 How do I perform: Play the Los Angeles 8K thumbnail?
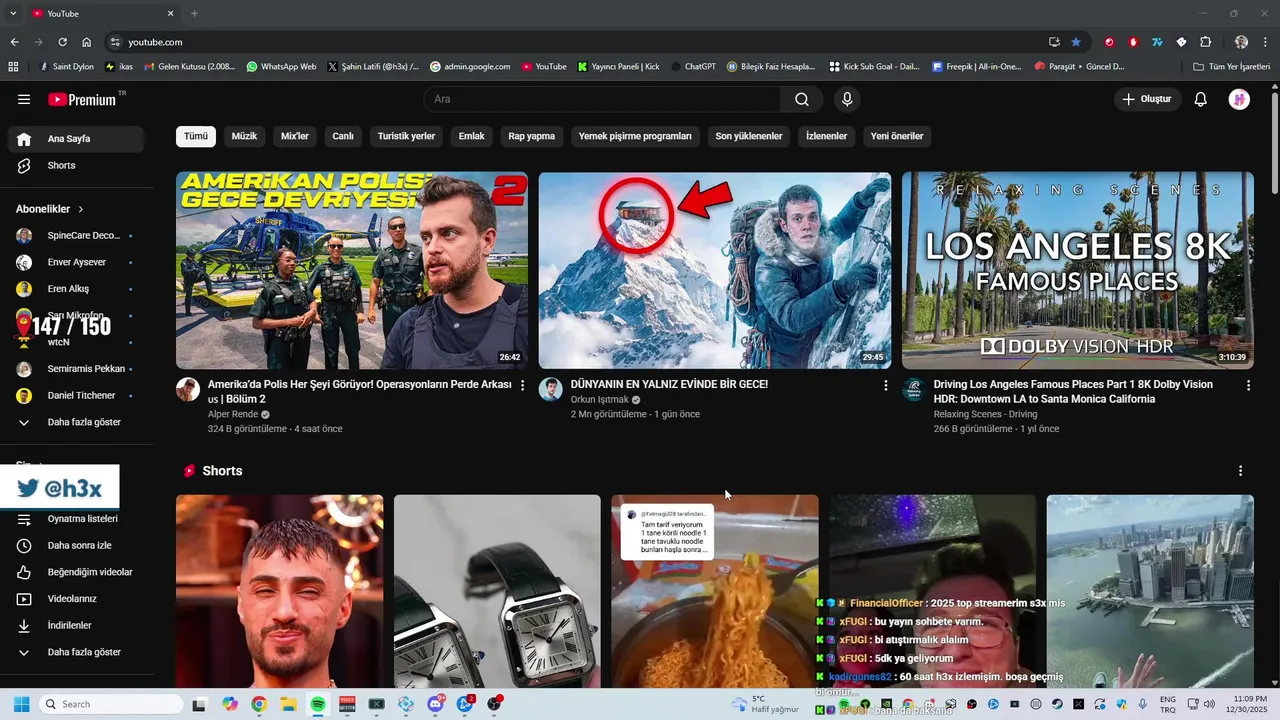pos(1078,270)
